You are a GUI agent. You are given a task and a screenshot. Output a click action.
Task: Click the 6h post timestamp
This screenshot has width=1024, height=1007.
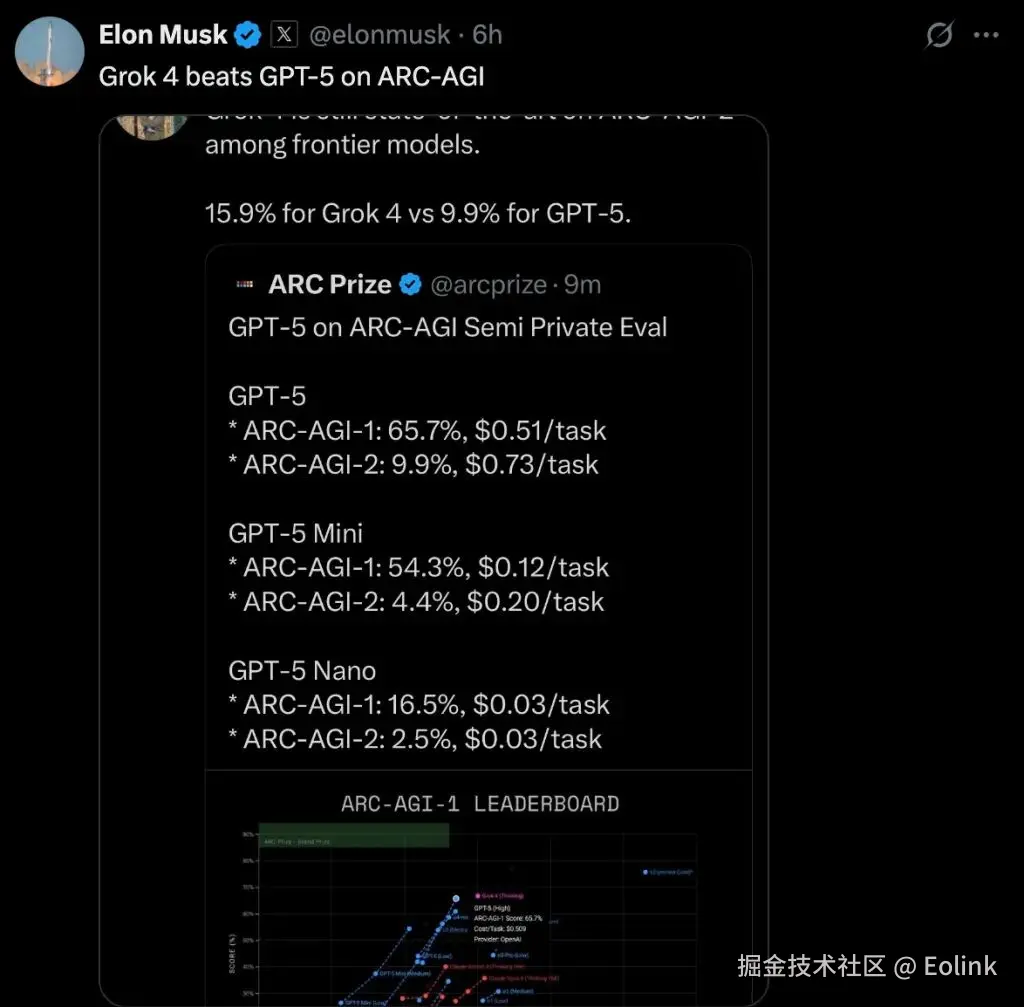click(488, 36)
